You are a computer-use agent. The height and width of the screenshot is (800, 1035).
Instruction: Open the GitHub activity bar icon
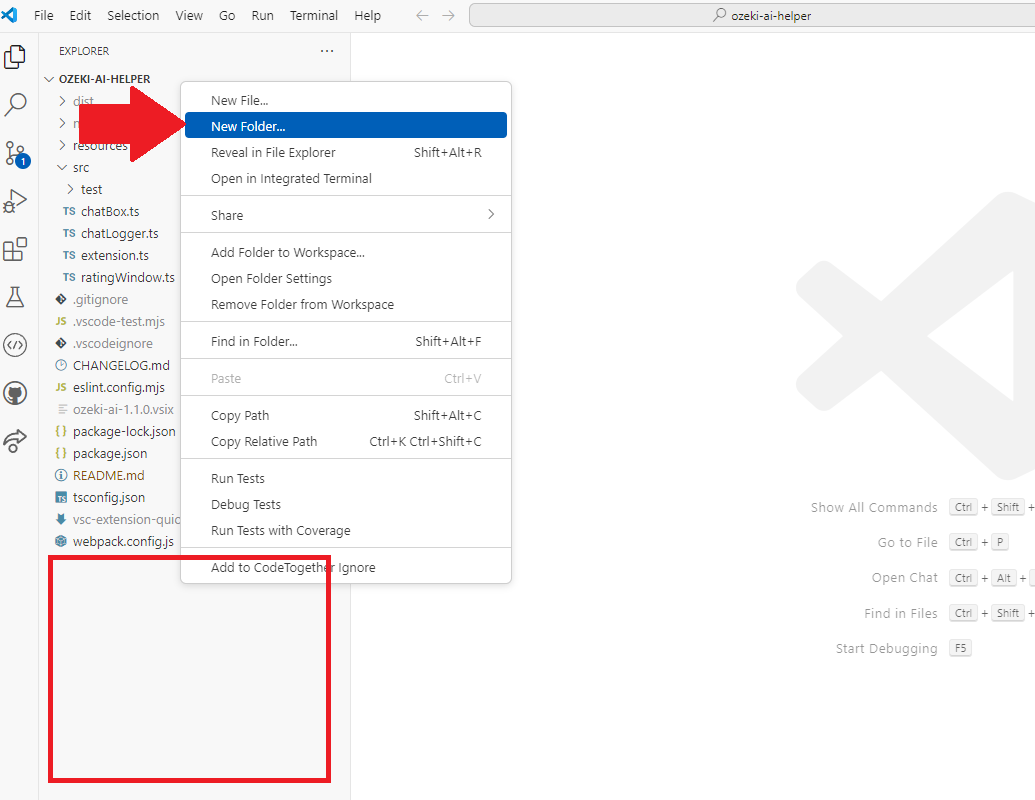coord(15,393)
